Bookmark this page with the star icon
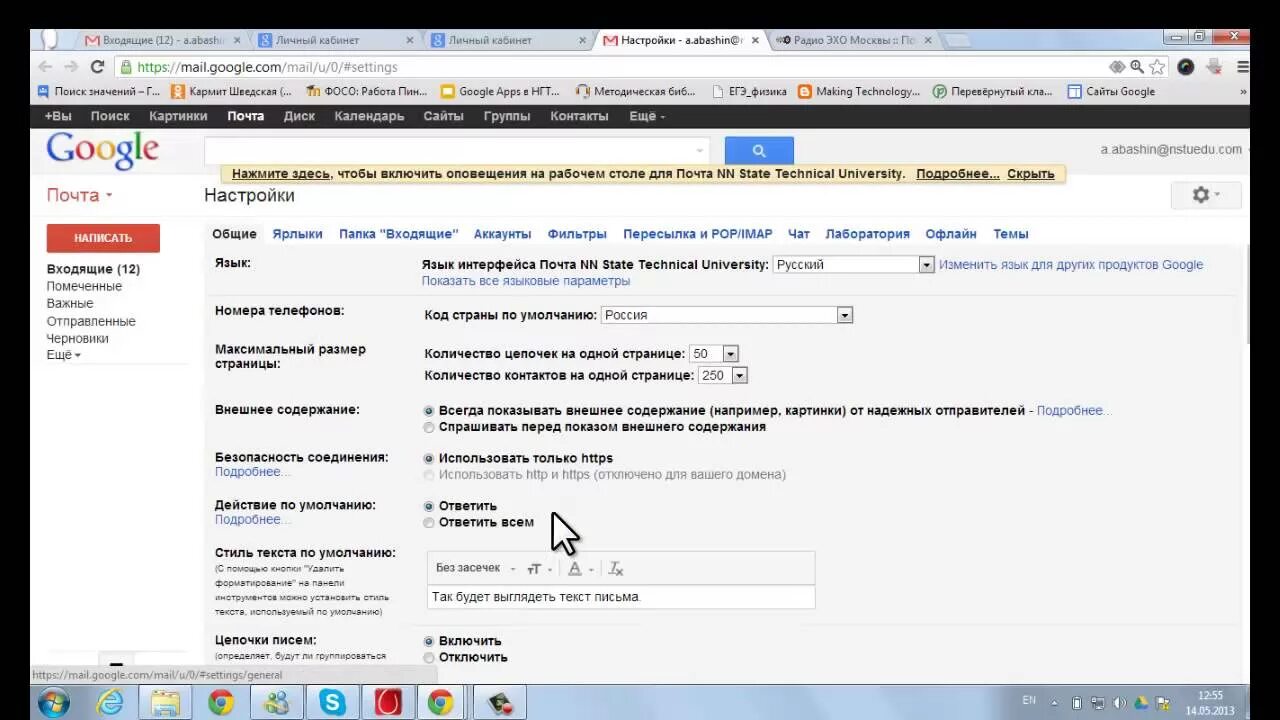The width and height of the screenshot is (1280, 720). click(1157, 67)
